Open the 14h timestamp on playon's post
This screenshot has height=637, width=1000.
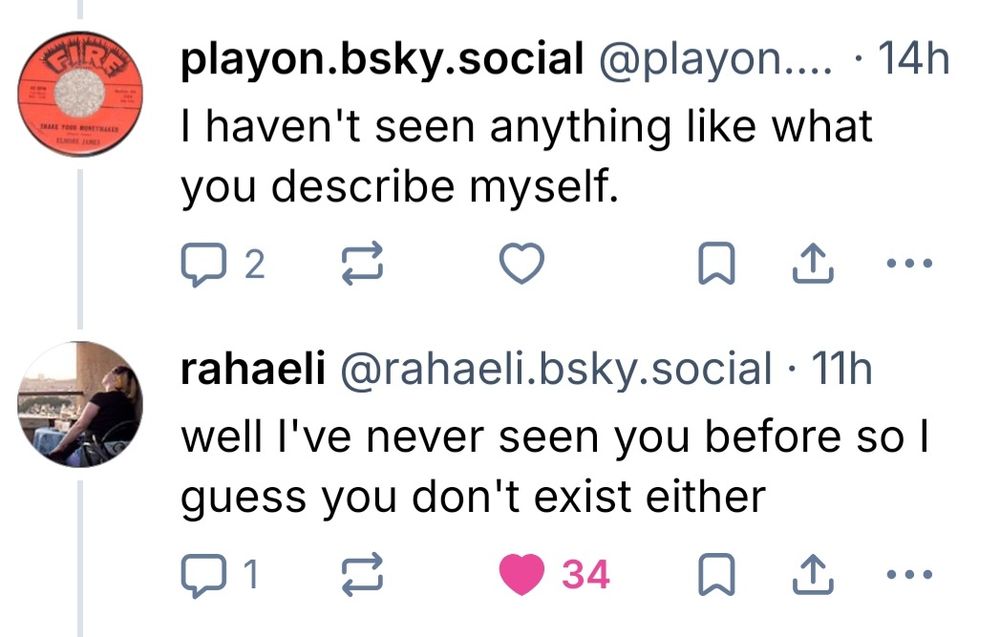coord(909,62)
